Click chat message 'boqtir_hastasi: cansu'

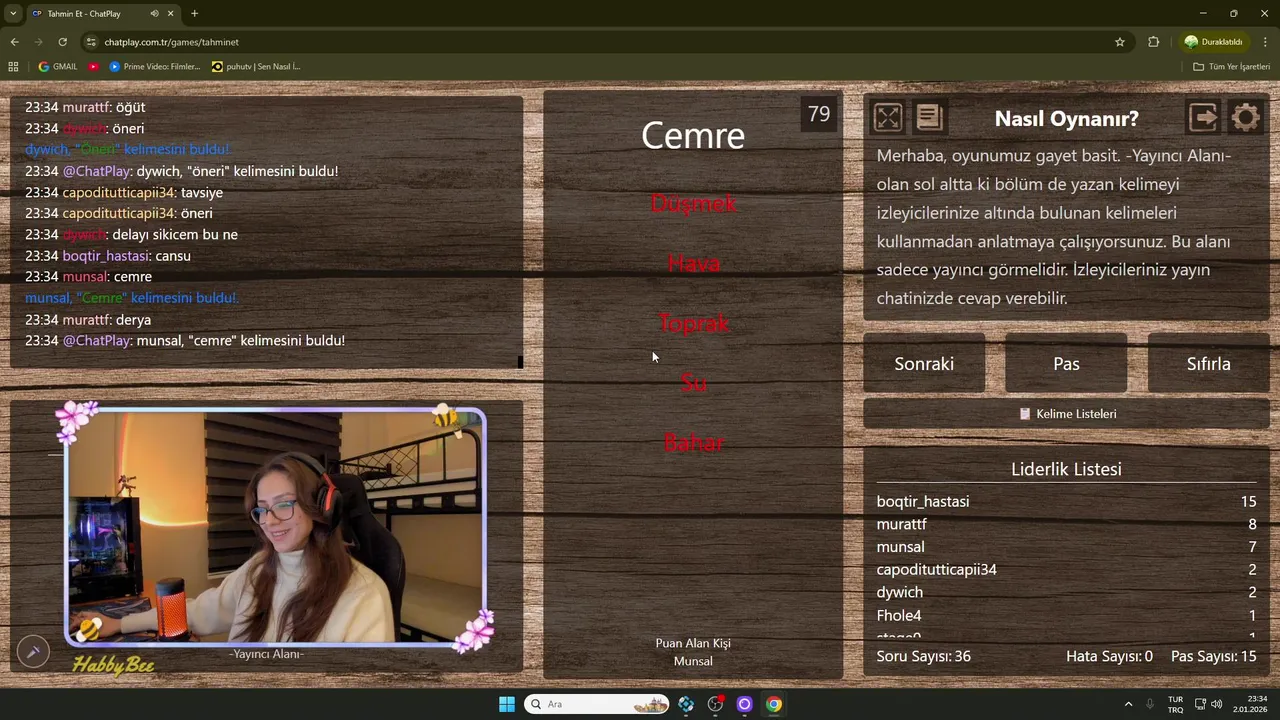(x=108, y=255)
